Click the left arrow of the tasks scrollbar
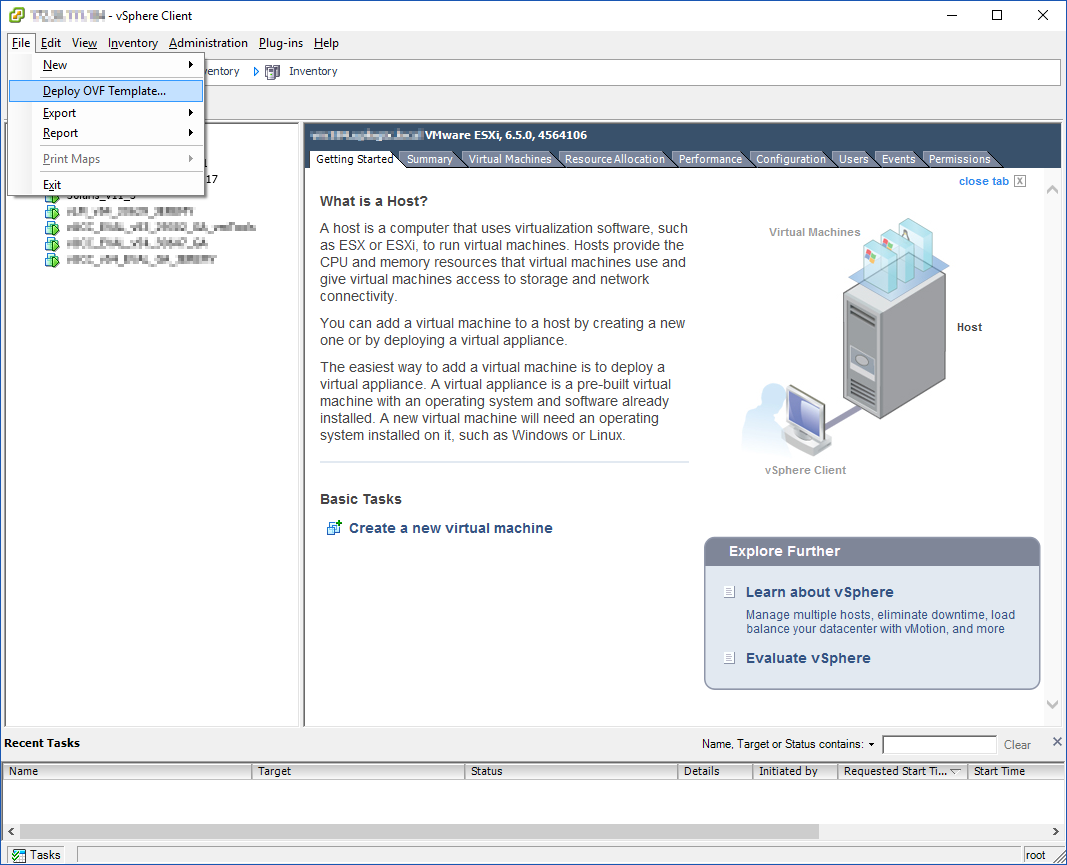The height and width of the screenshot is (865, 1067). [11, 832]
